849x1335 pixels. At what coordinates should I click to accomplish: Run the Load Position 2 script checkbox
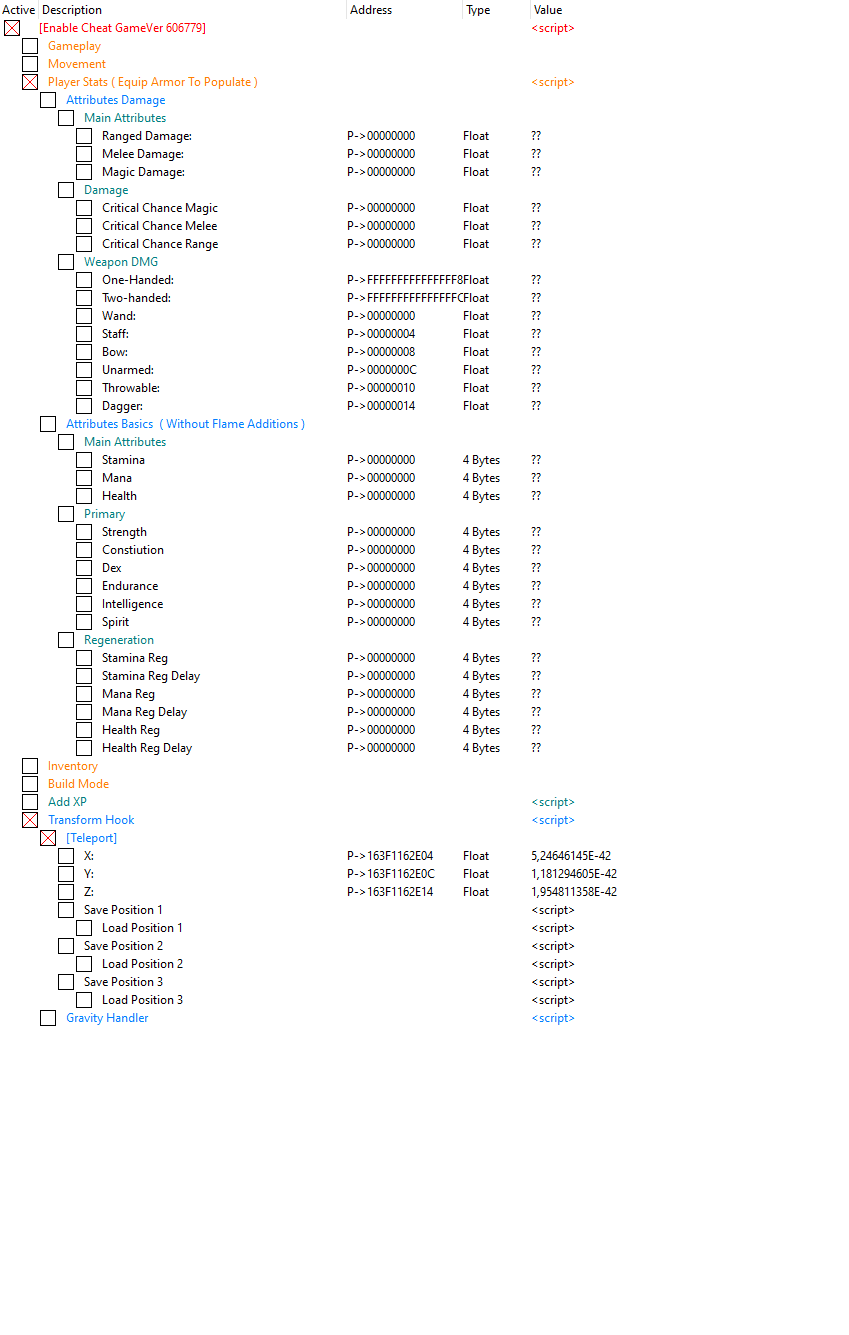(84, 964)
